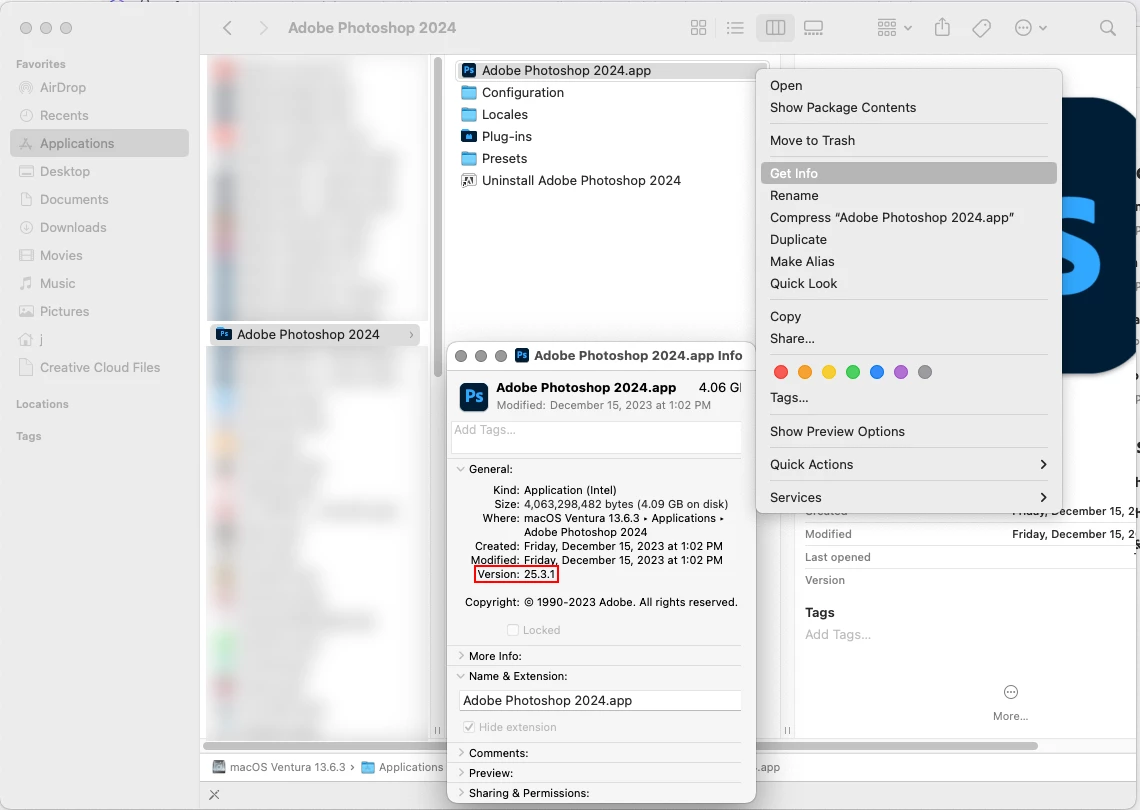Expand the More Info section
This screenshot has height=810, width=1140.
[x=460, y=655]
